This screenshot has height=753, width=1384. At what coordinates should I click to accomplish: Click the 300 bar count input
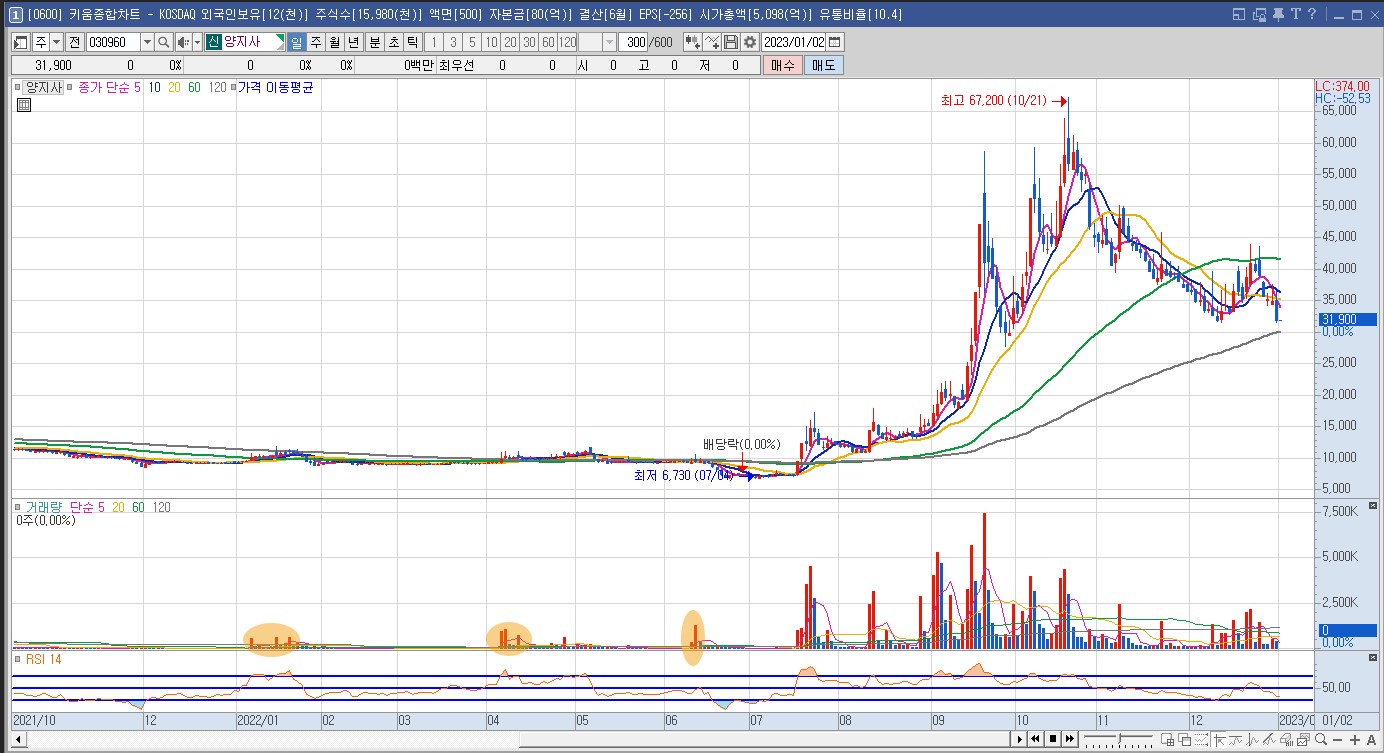point(633,42)
